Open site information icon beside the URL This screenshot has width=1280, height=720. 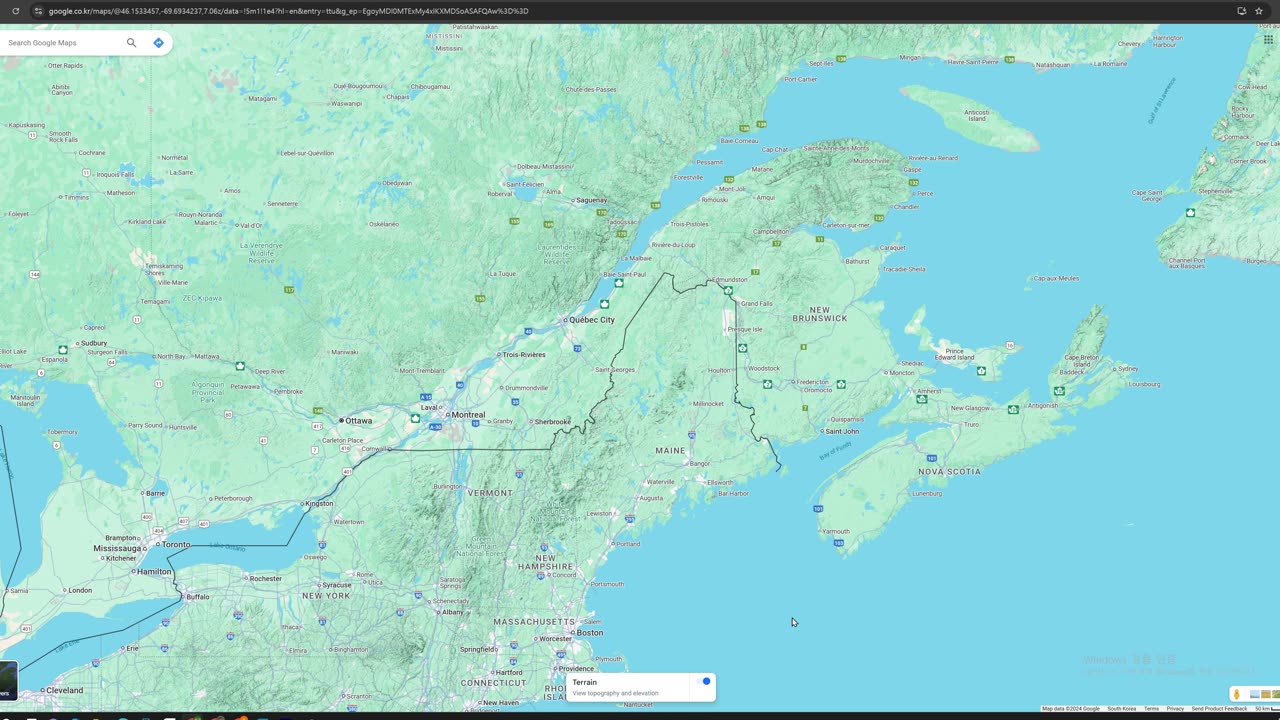point(38,11)
